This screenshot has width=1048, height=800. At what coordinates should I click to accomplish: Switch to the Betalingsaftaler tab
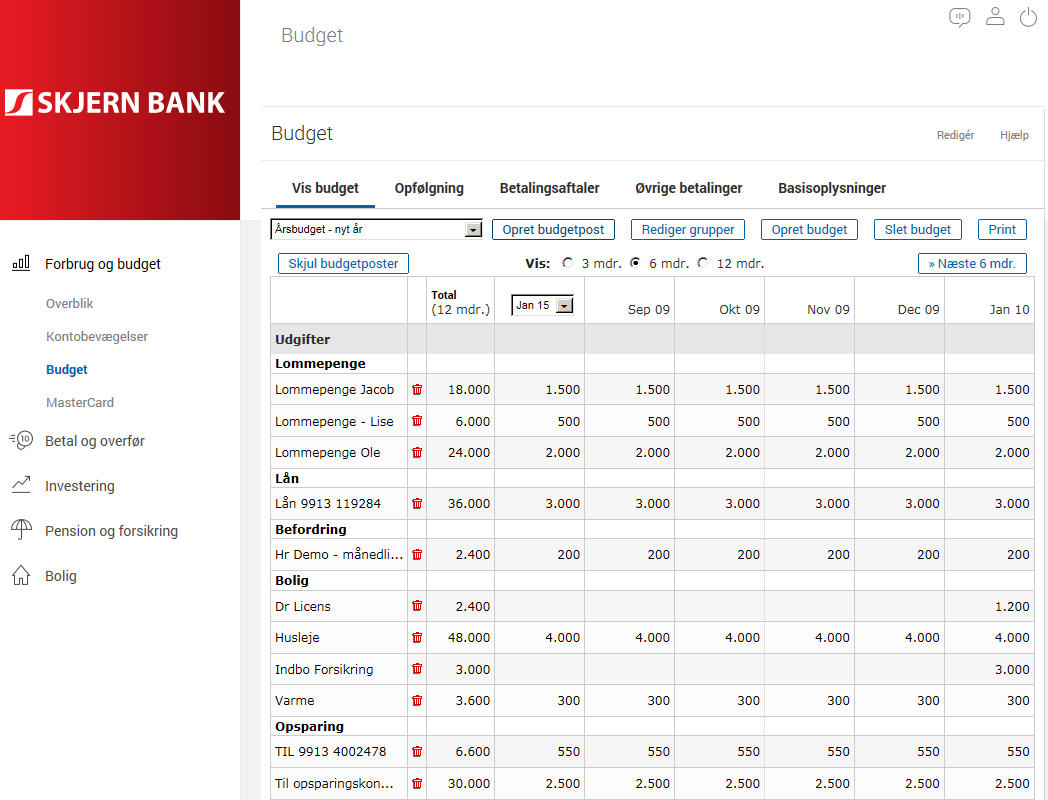pos(549,188)
